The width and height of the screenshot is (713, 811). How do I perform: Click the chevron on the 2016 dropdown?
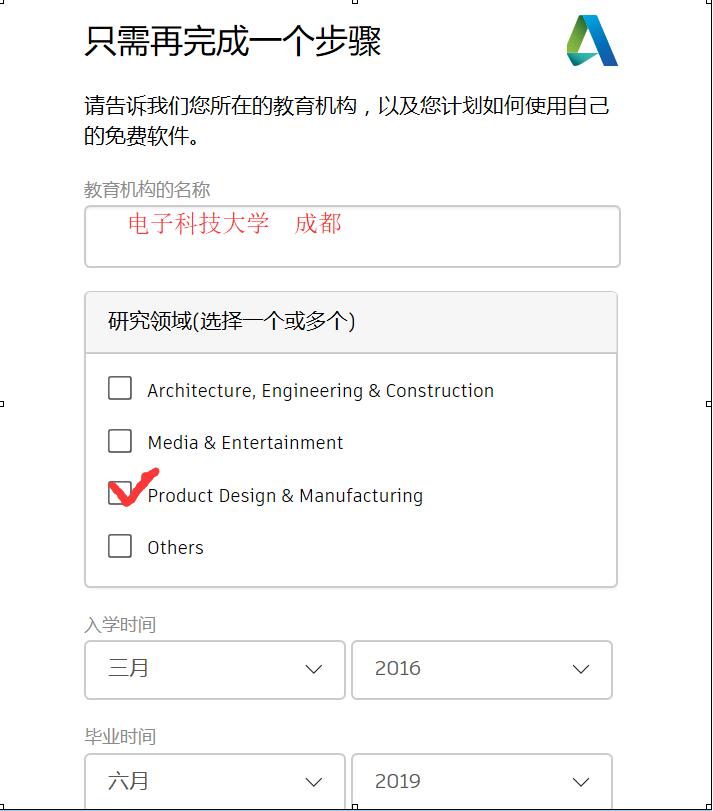pos(580,670)
